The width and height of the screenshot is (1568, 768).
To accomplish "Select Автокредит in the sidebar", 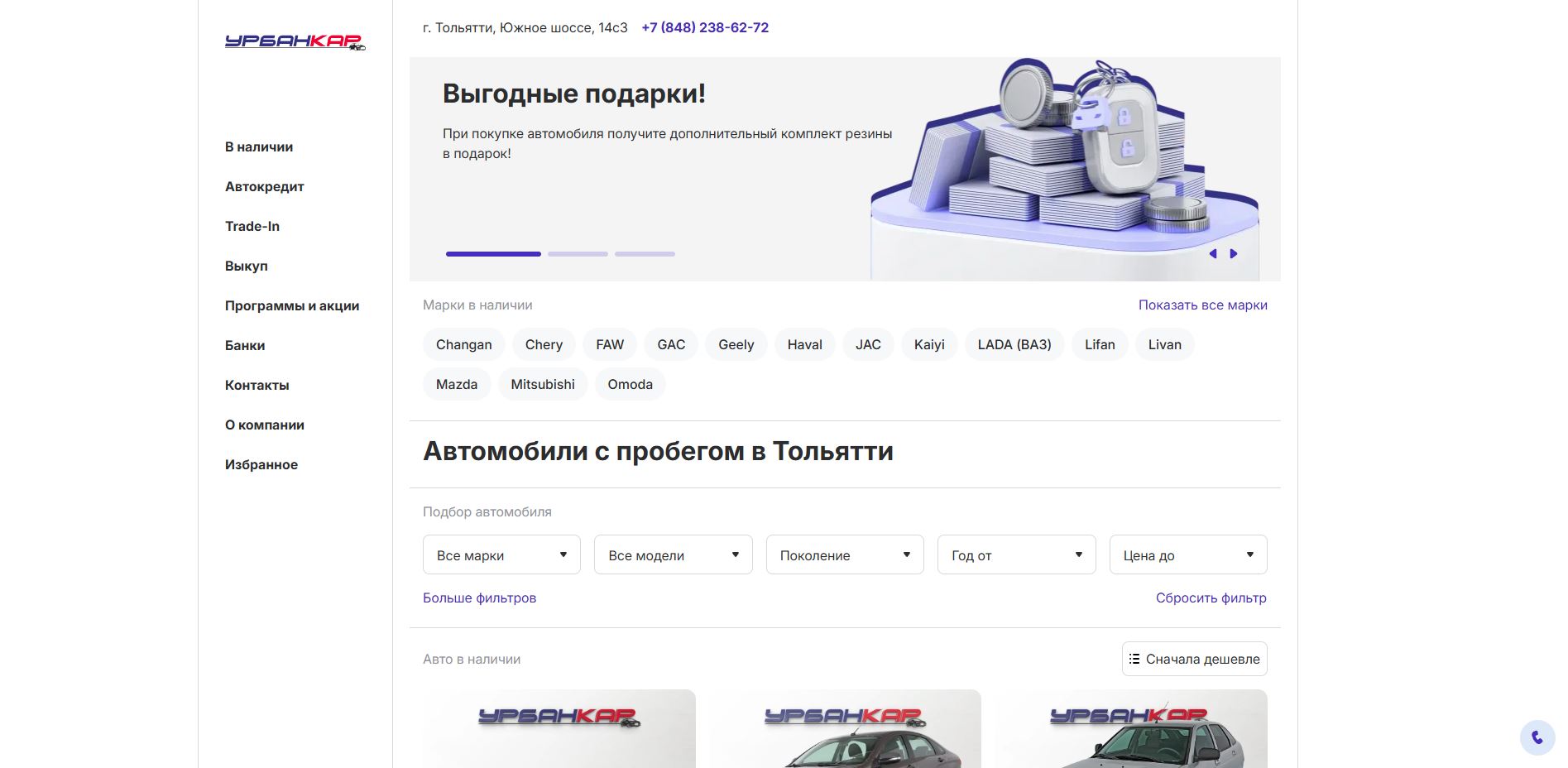I will pyautogui.click(x=264, y=186).
